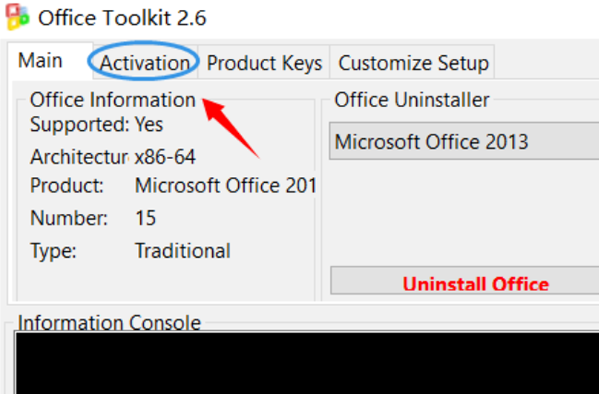Click the Office Information group heading
The height and width of the screenshot is (394, 599).
pyautogui.click(x=113, y=100)
